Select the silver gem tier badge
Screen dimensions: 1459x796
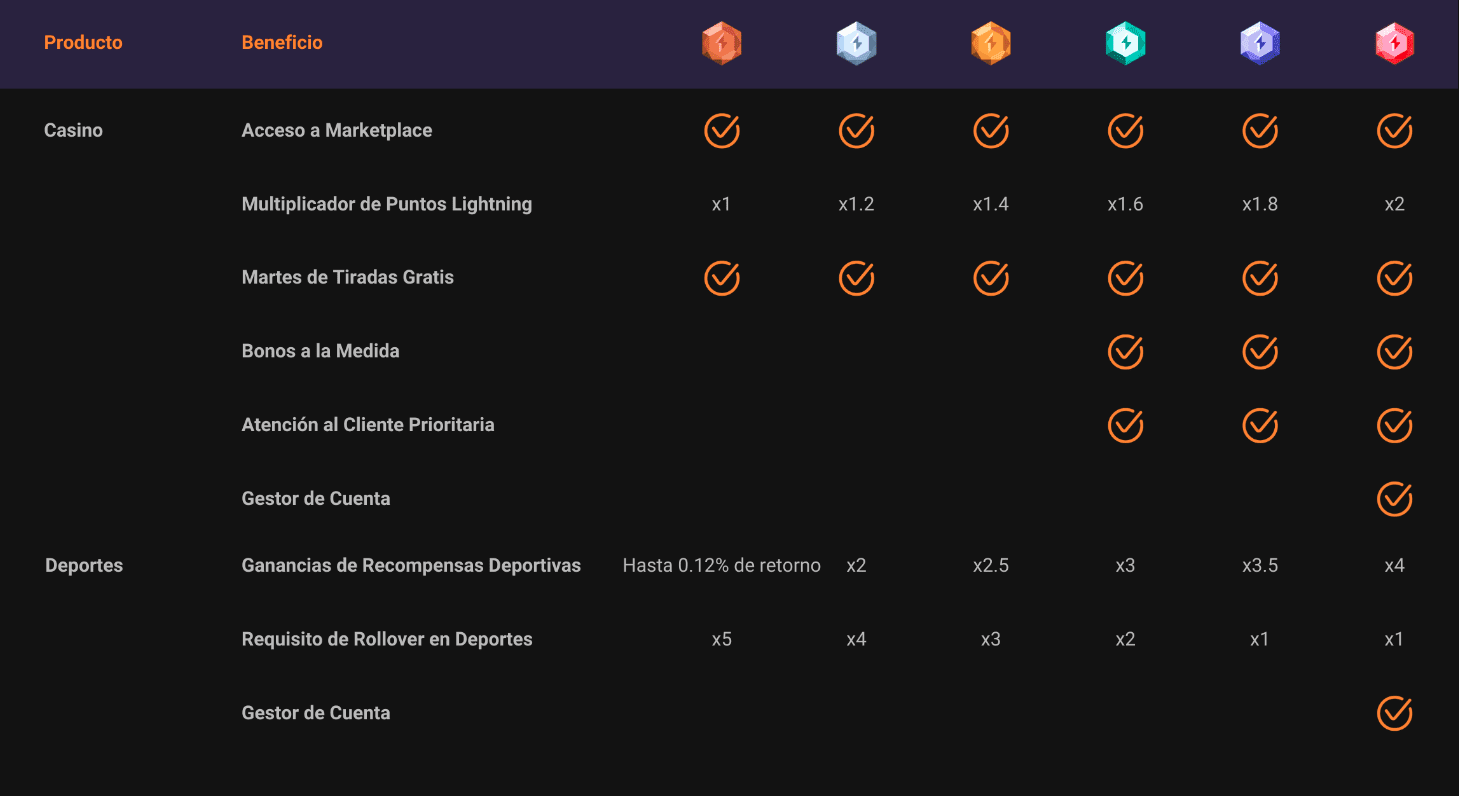tap(856, 44)
